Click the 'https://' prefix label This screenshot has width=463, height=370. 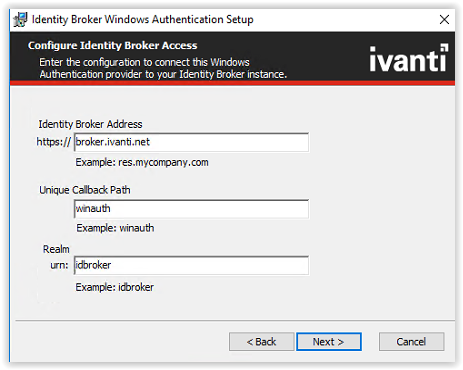pyautogui.click(x=54, y=142)
